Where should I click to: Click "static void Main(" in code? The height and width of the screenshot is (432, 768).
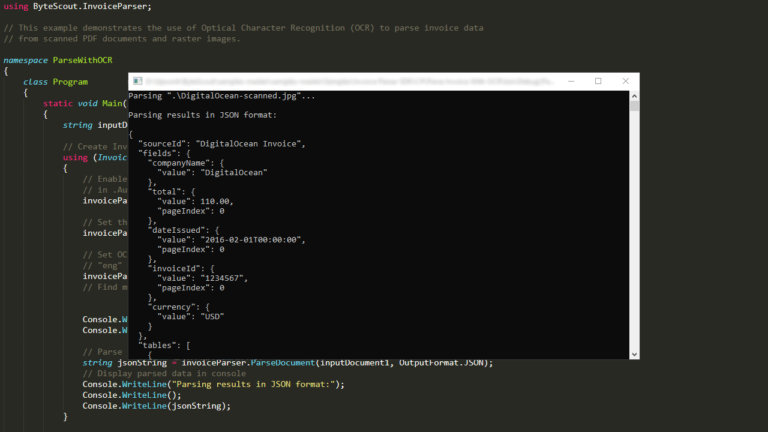85,103
